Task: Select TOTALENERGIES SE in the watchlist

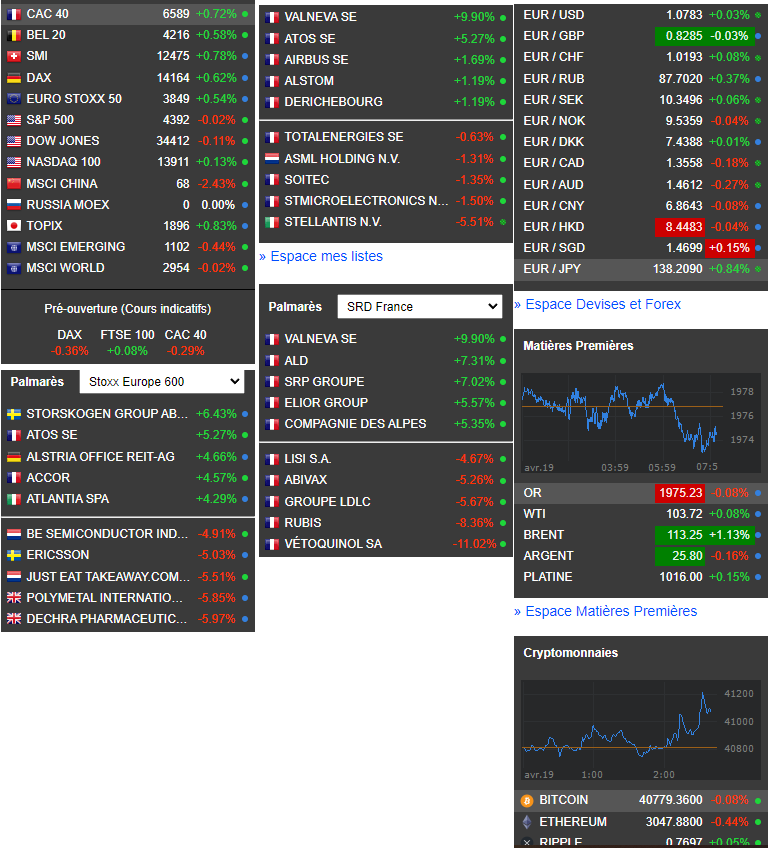Action: click(x=386, y=137)
